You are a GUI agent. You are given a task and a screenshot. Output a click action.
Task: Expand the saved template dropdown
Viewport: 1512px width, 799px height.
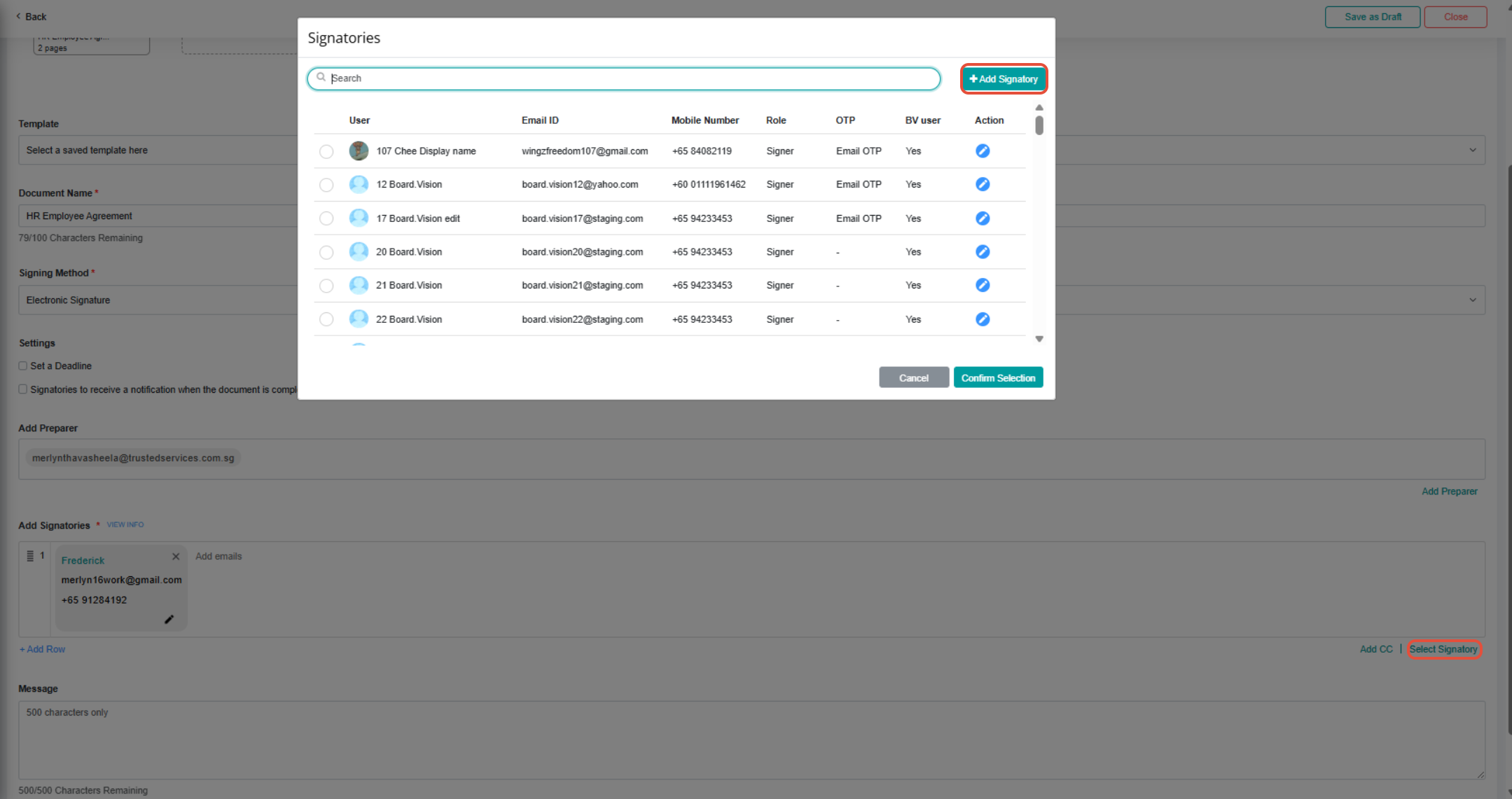[x=1472, y=150]
